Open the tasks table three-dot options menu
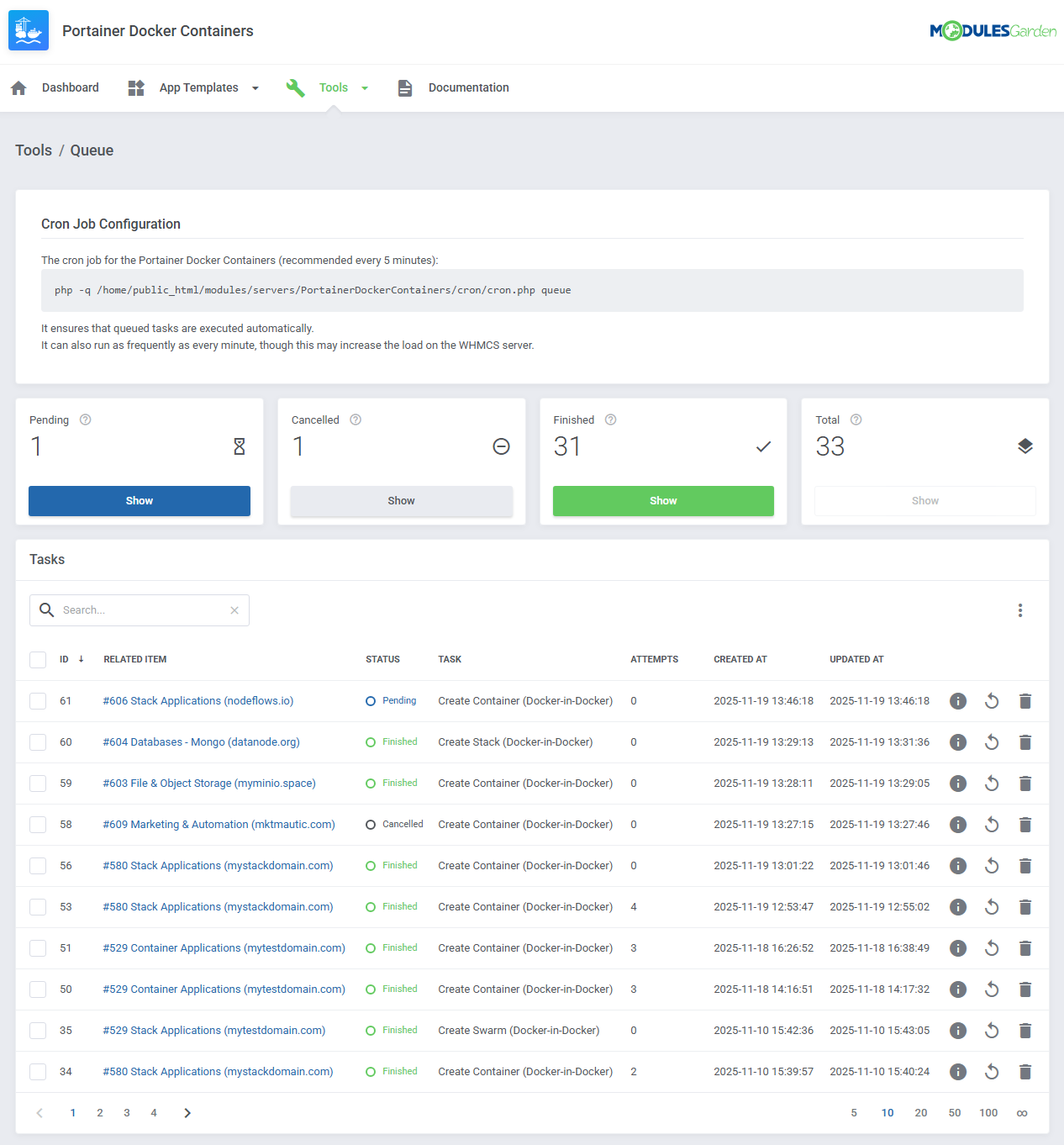 coord(1019,610)
